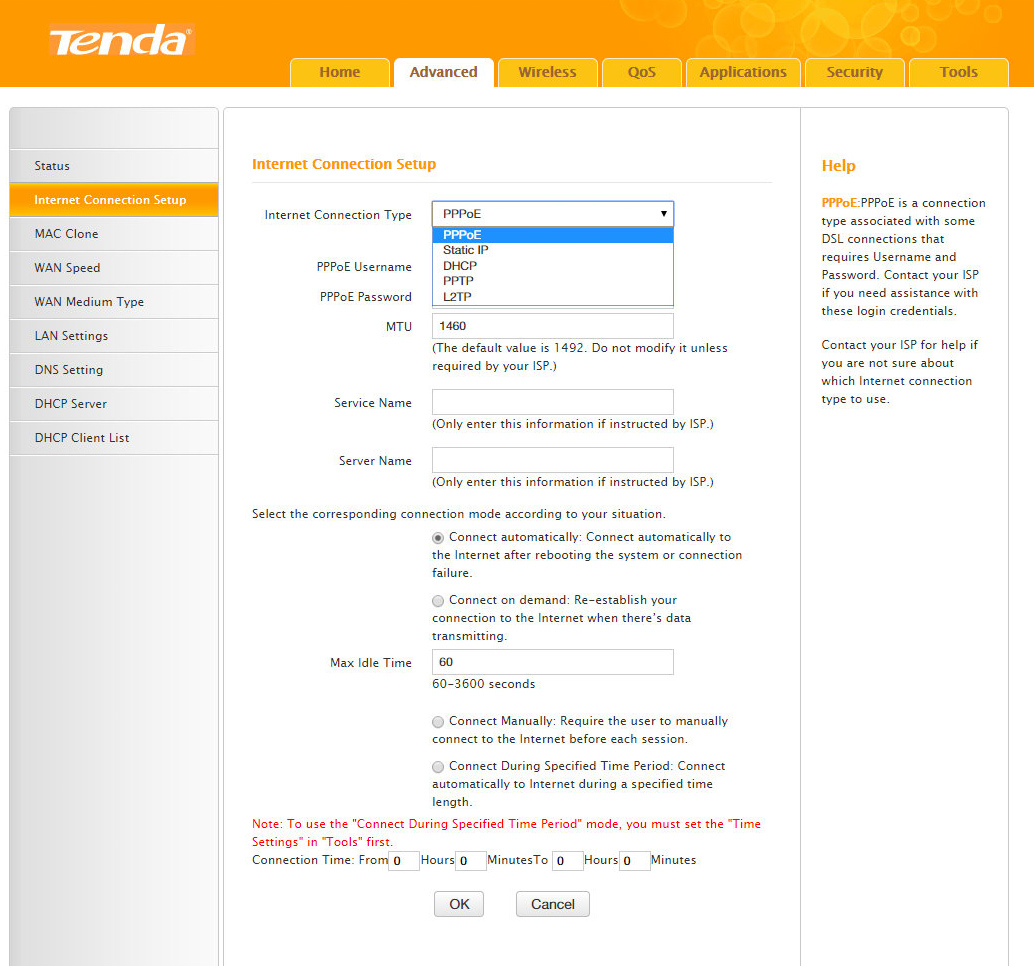Click the PPPoE Password label
This screenshot has width=1034, height=966.
(x=365, y=297)
